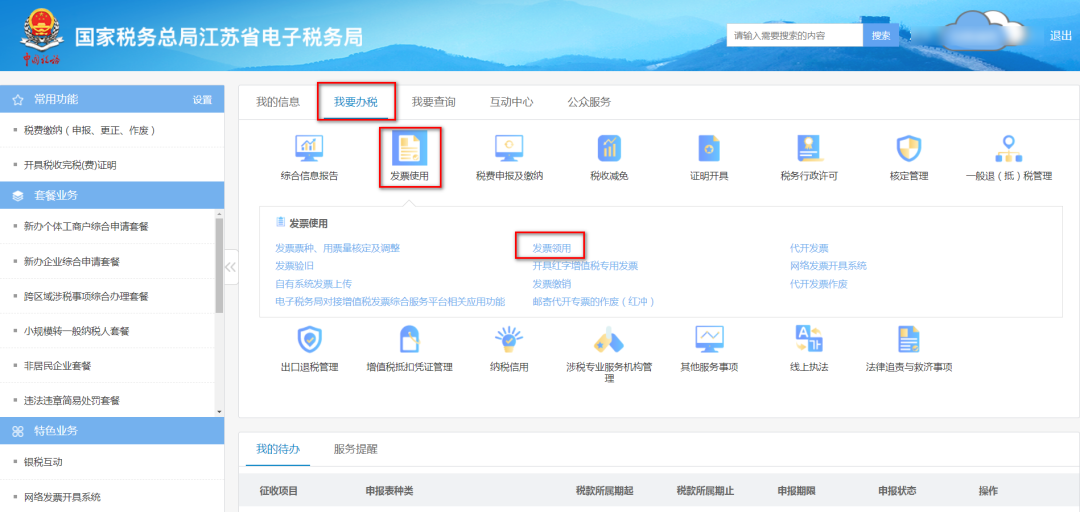Open 法律追责与救济事项 icon
Screen dimensions: 1080x512
tap(908, 340)
